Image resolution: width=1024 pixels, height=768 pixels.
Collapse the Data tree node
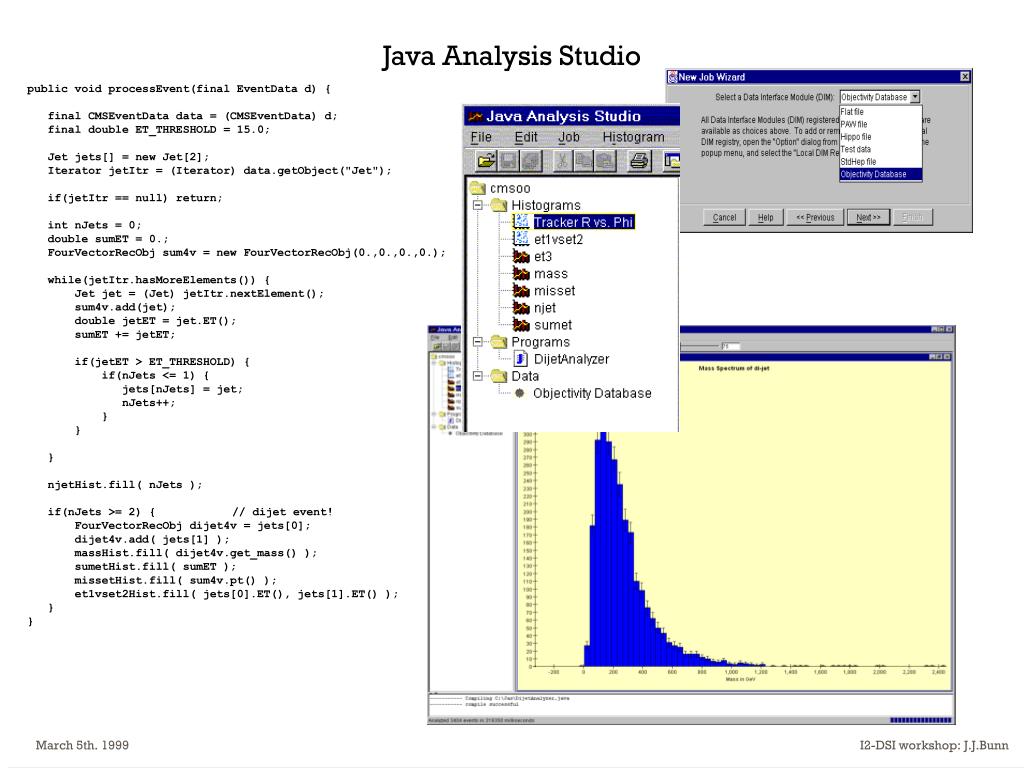tap(478, 376)
